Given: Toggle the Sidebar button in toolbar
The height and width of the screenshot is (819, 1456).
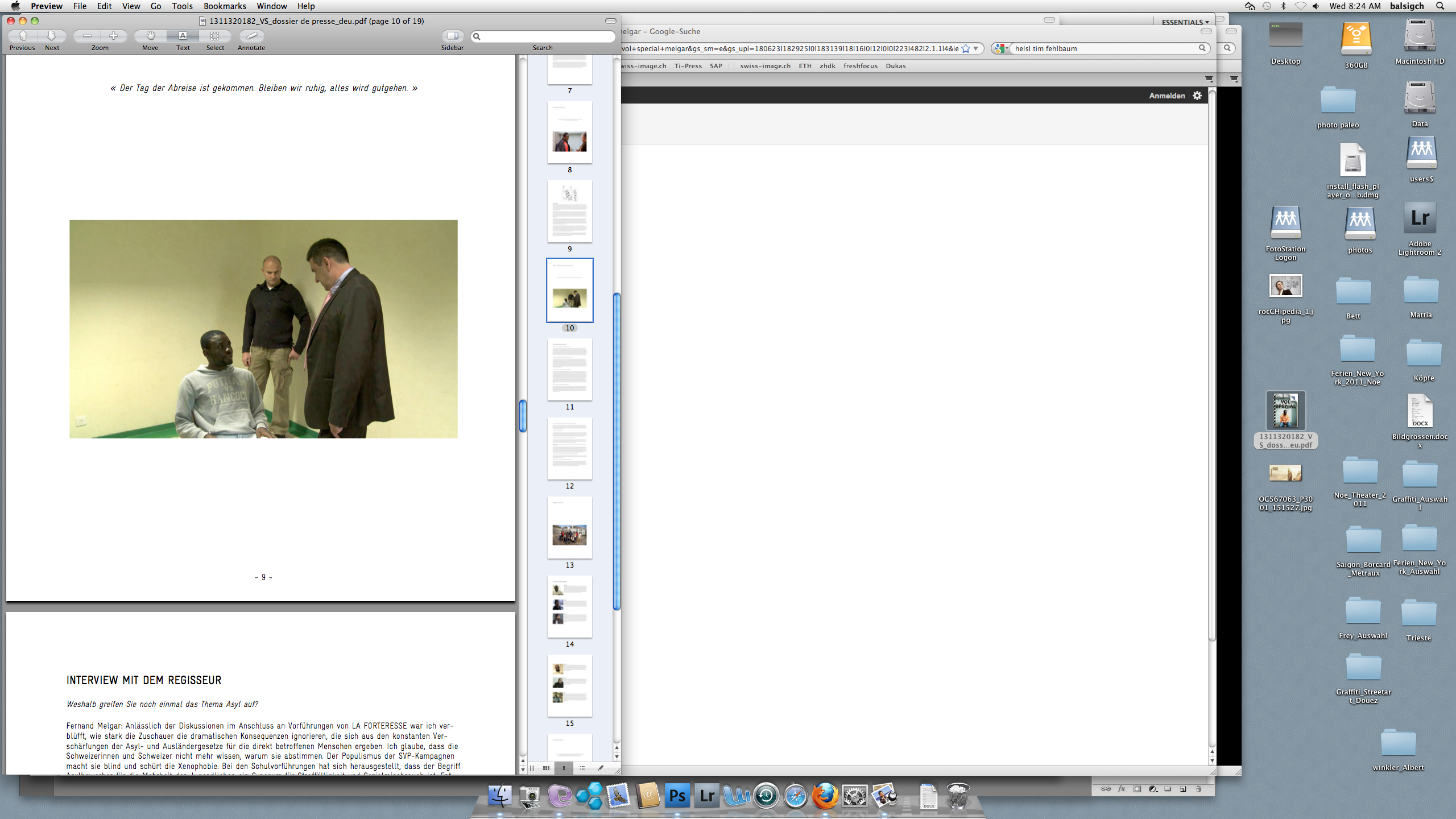Looking at the screenshot, I should point(453,36).
